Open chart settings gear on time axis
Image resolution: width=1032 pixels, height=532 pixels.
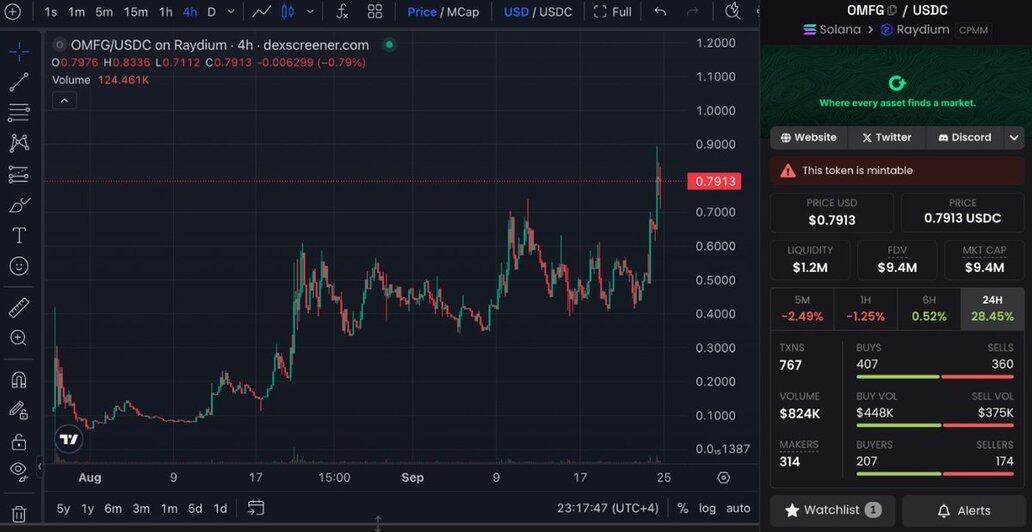coord(723,477)
